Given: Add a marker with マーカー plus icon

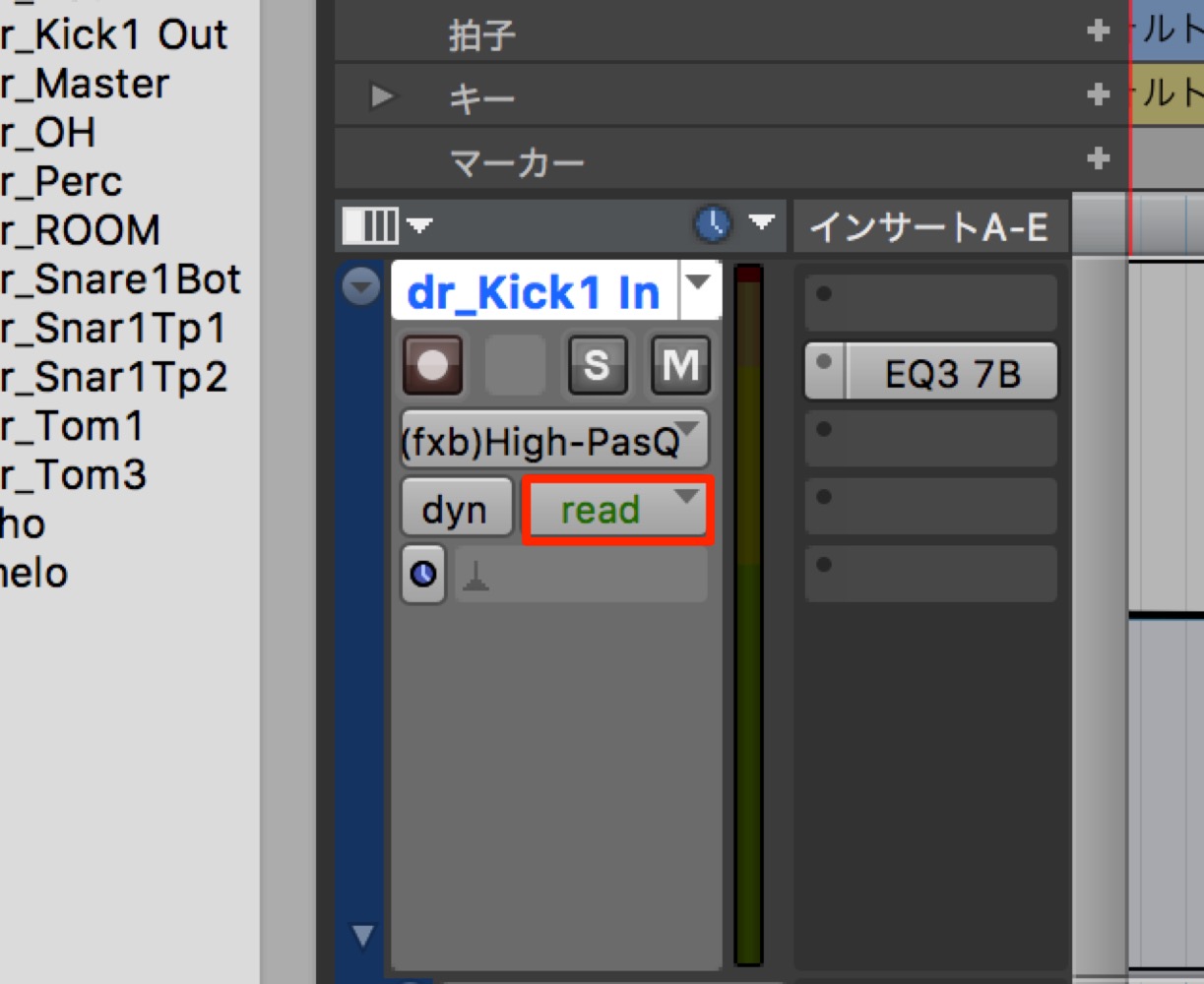Looking at the screenshot, I should (1099, 158).
